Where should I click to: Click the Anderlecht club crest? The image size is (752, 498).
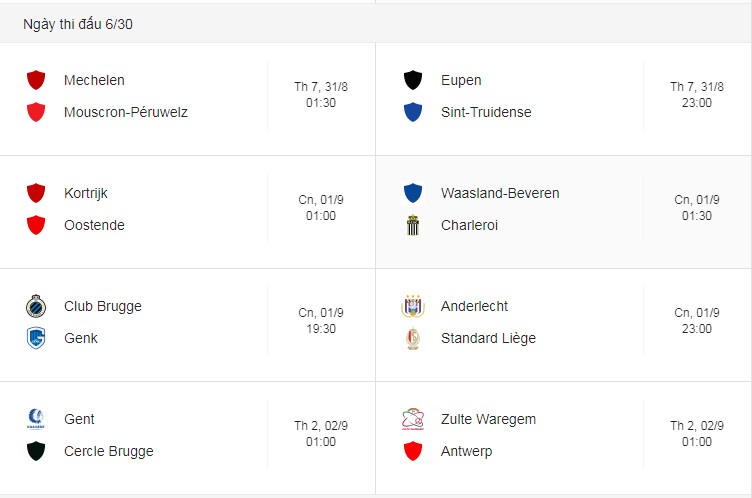[412, 306]
